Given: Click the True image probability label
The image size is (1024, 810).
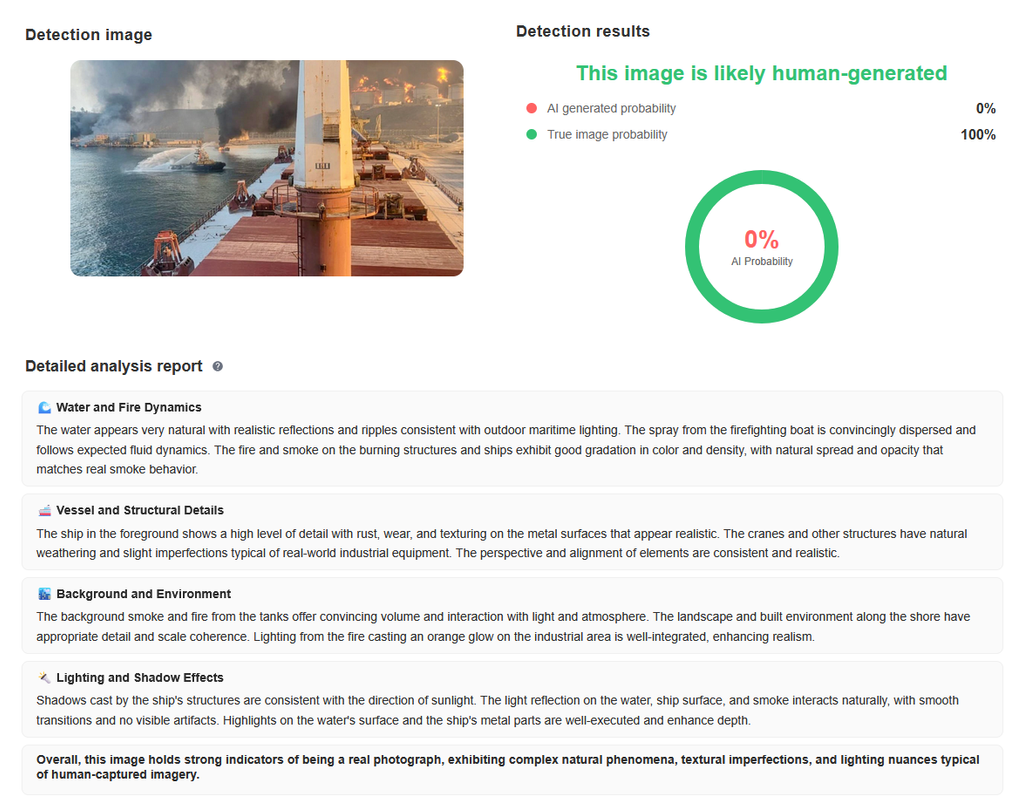Looking at the screenshot, I should tap(607, 135).
